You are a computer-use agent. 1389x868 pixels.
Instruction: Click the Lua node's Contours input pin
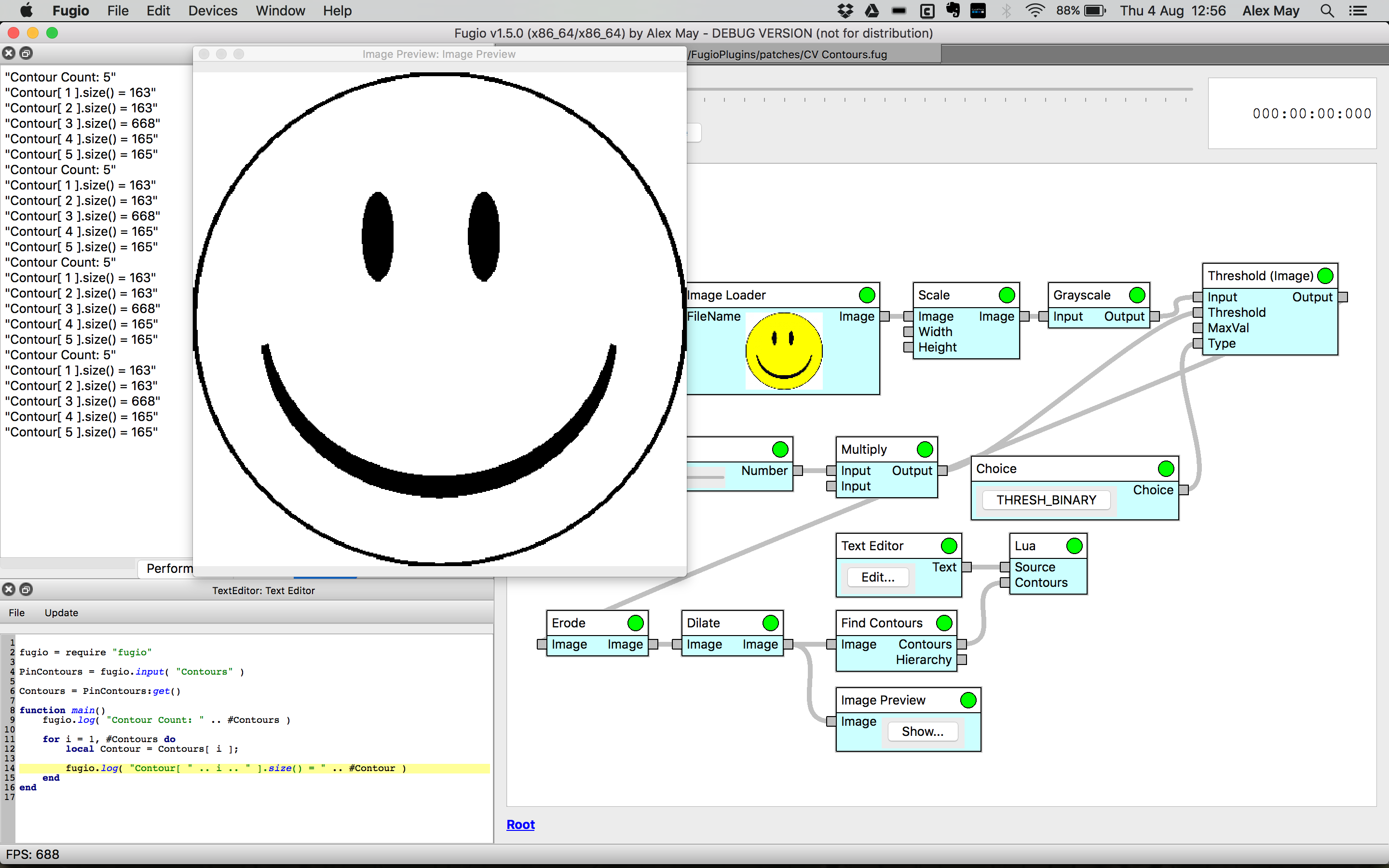(x=1005, y=583)
